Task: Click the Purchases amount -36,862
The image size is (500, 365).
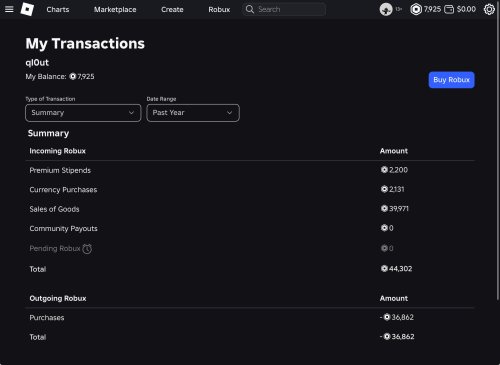Action: [x=397, y=317]
